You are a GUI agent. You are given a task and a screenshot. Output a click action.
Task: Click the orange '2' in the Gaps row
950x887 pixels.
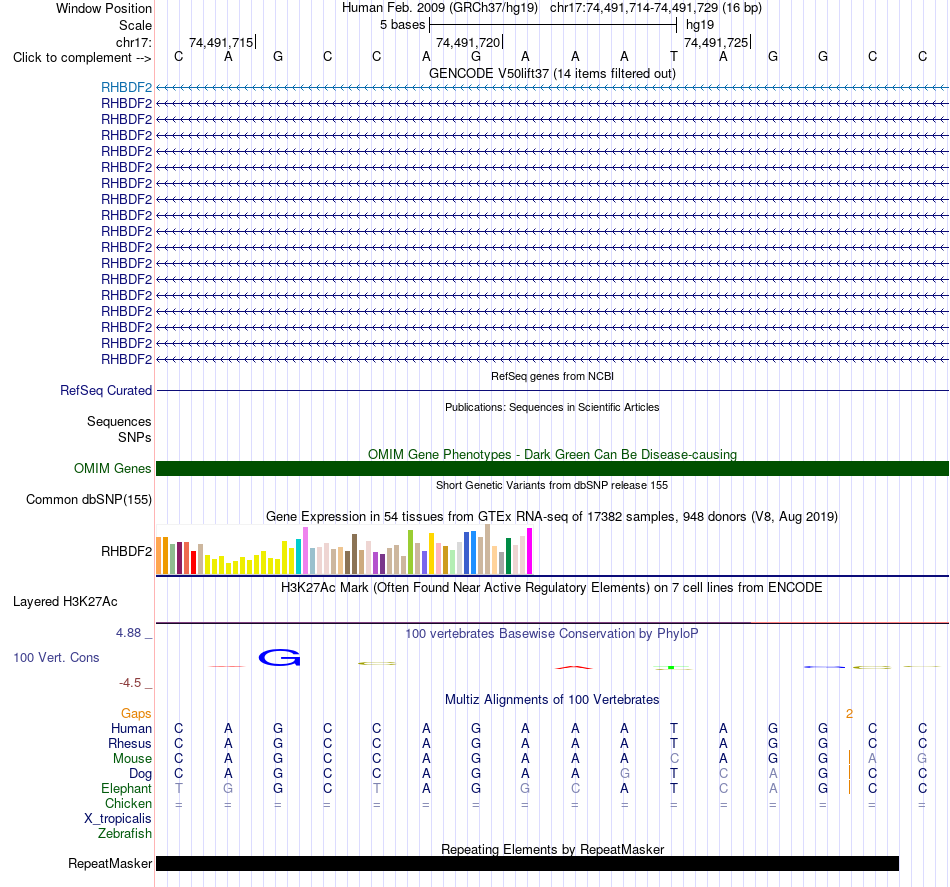[x=849, y=714]
